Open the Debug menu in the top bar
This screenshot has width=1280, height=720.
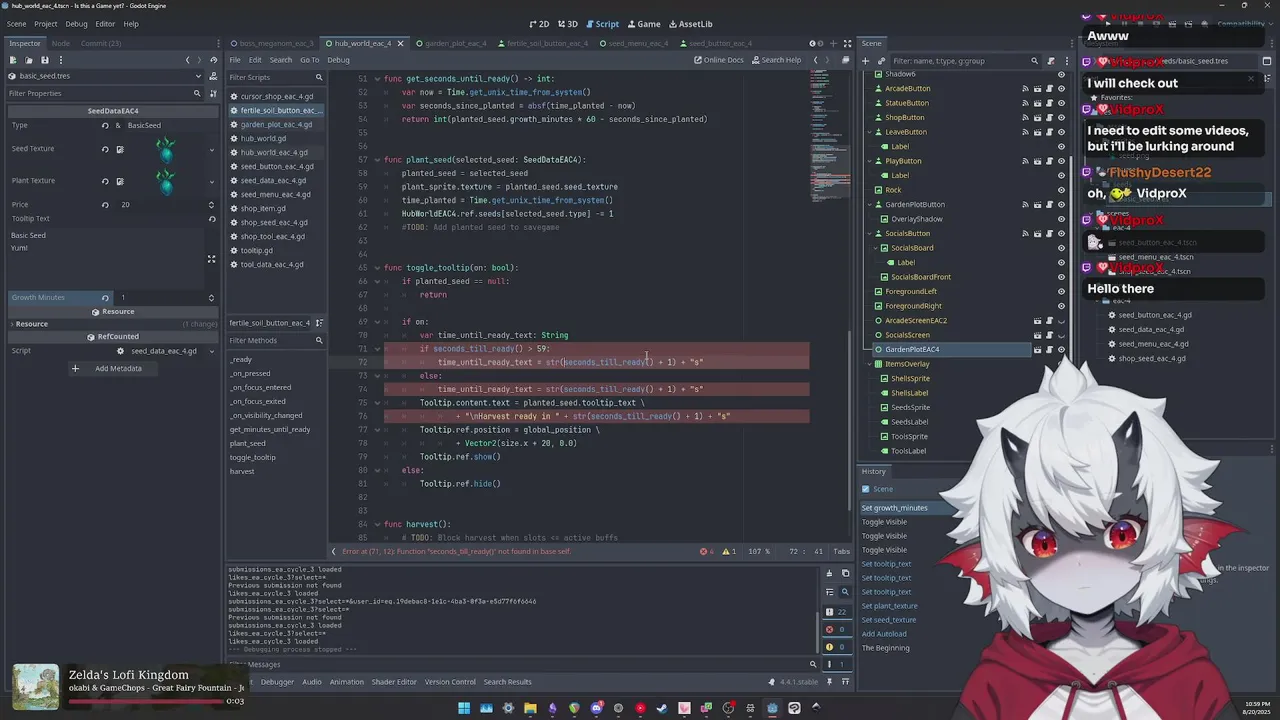click(76, 24)
